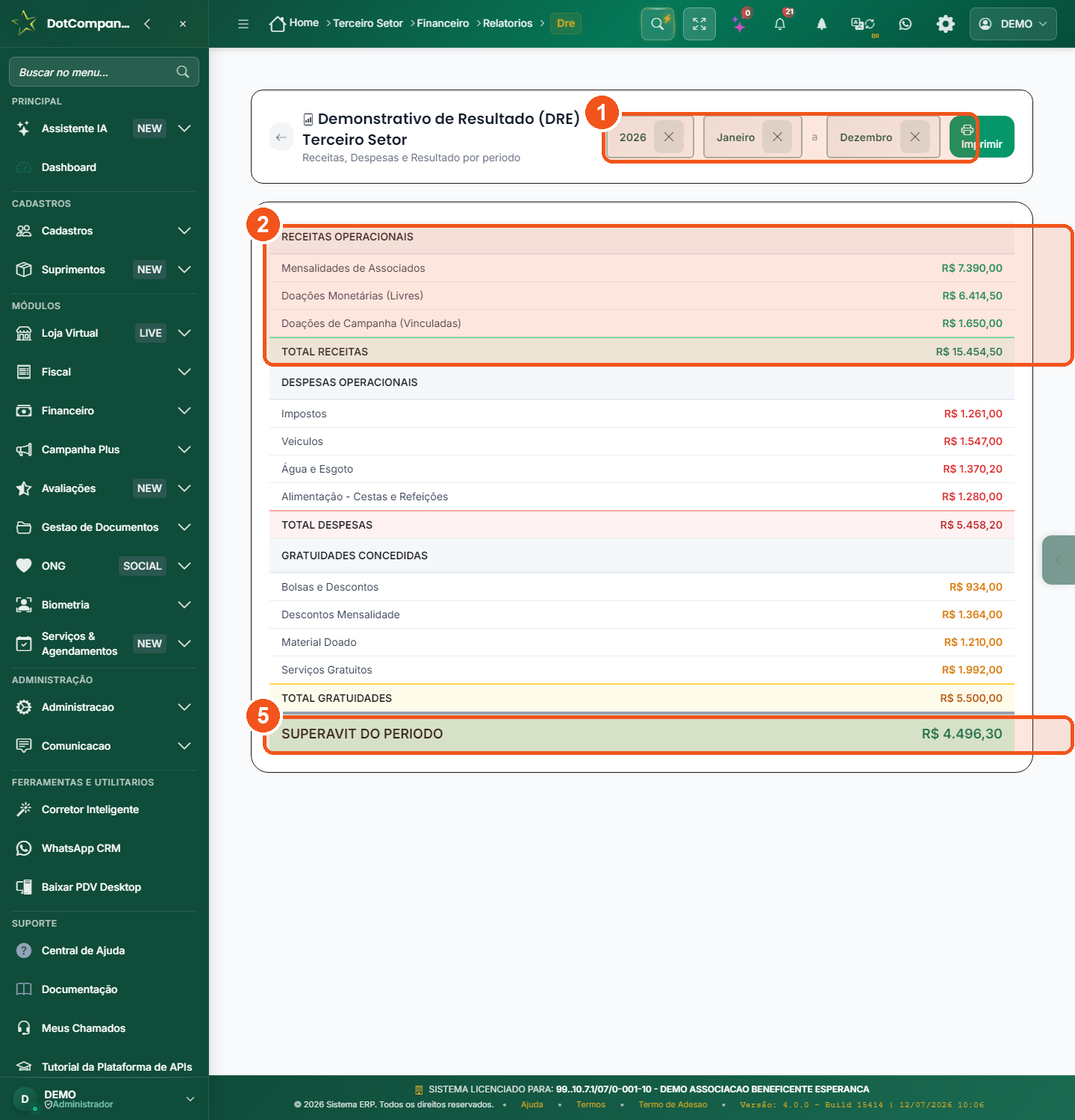This screenshot has width=1075, height=1120.
Task: Go to Terceiro Setor breadcrumb
Action: [368, 23]
